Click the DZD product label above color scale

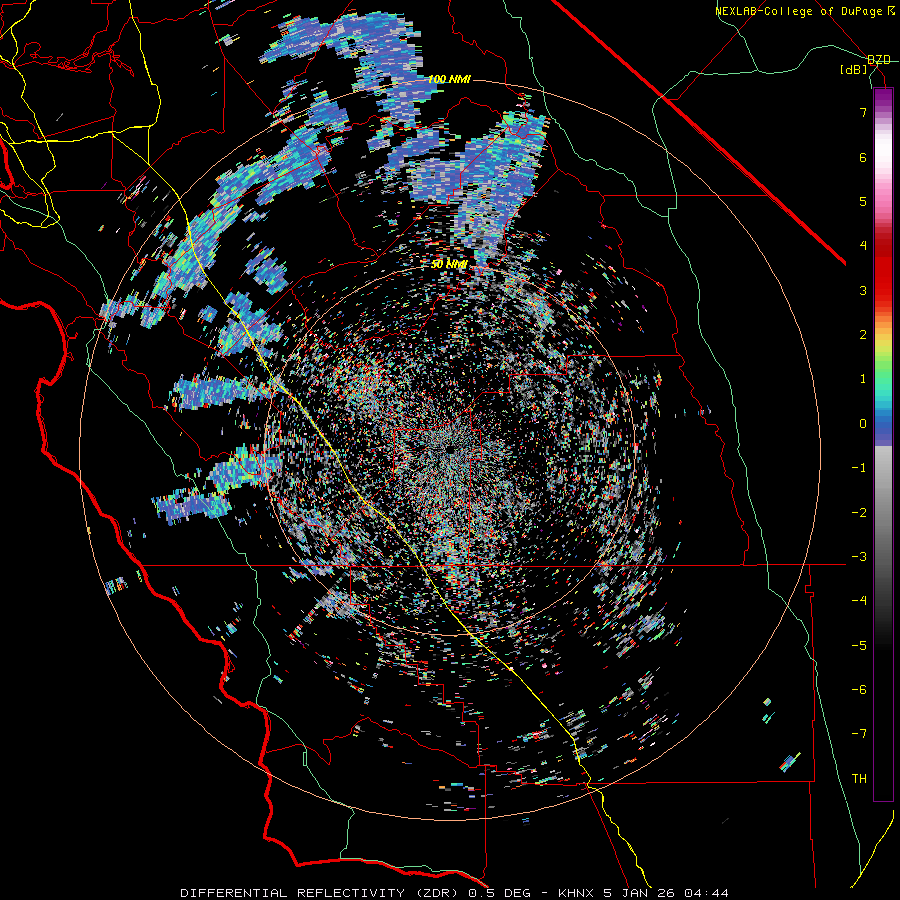pyautogui.click(x=878, y=60)
